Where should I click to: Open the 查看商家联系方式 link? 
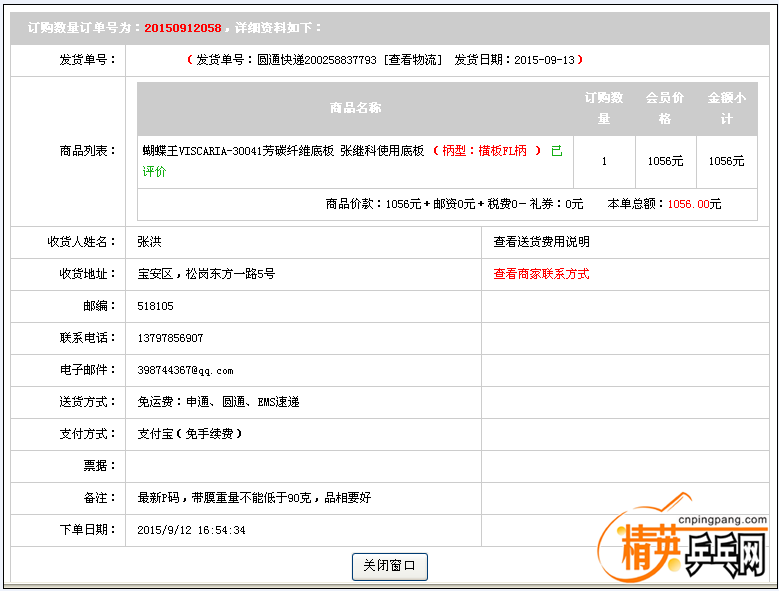541,274
